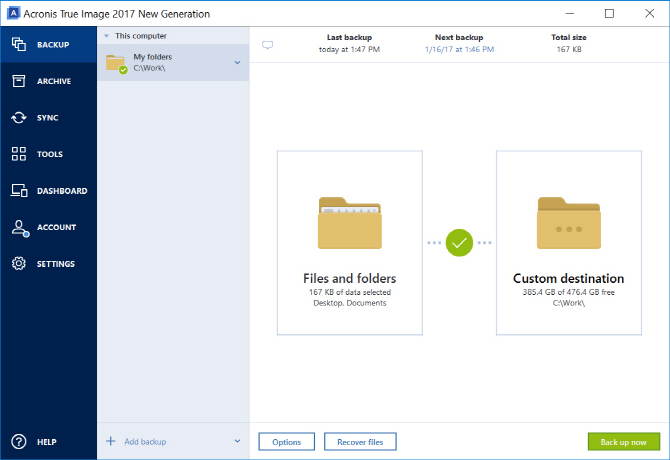Click the Options button
Screen dimensions: 670x460
[287, 442]
